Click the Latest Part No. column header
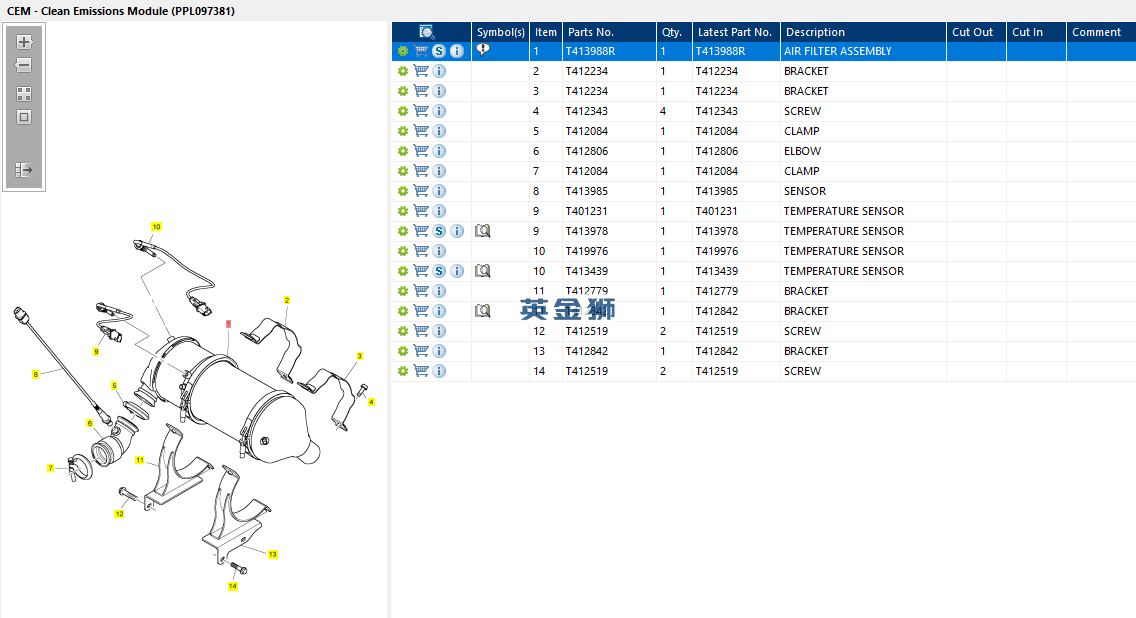1136x618 pixels. click(x=736, y=32)
